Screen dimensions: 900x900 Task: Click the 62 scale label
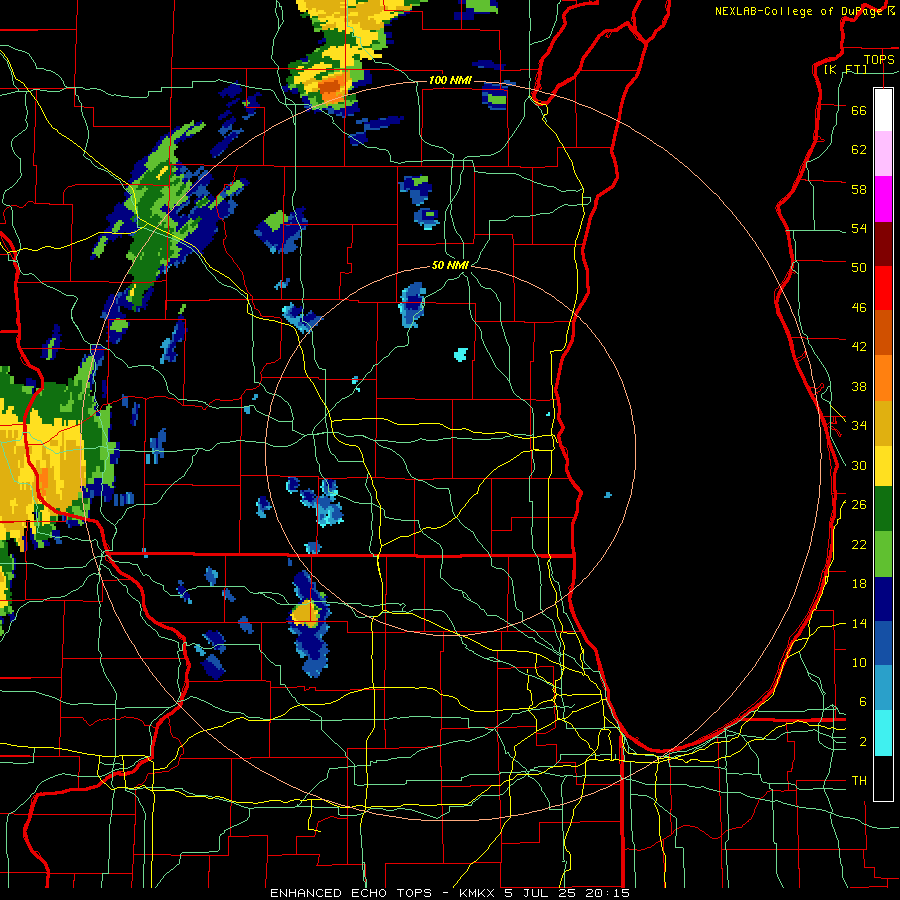pos(859,150)
